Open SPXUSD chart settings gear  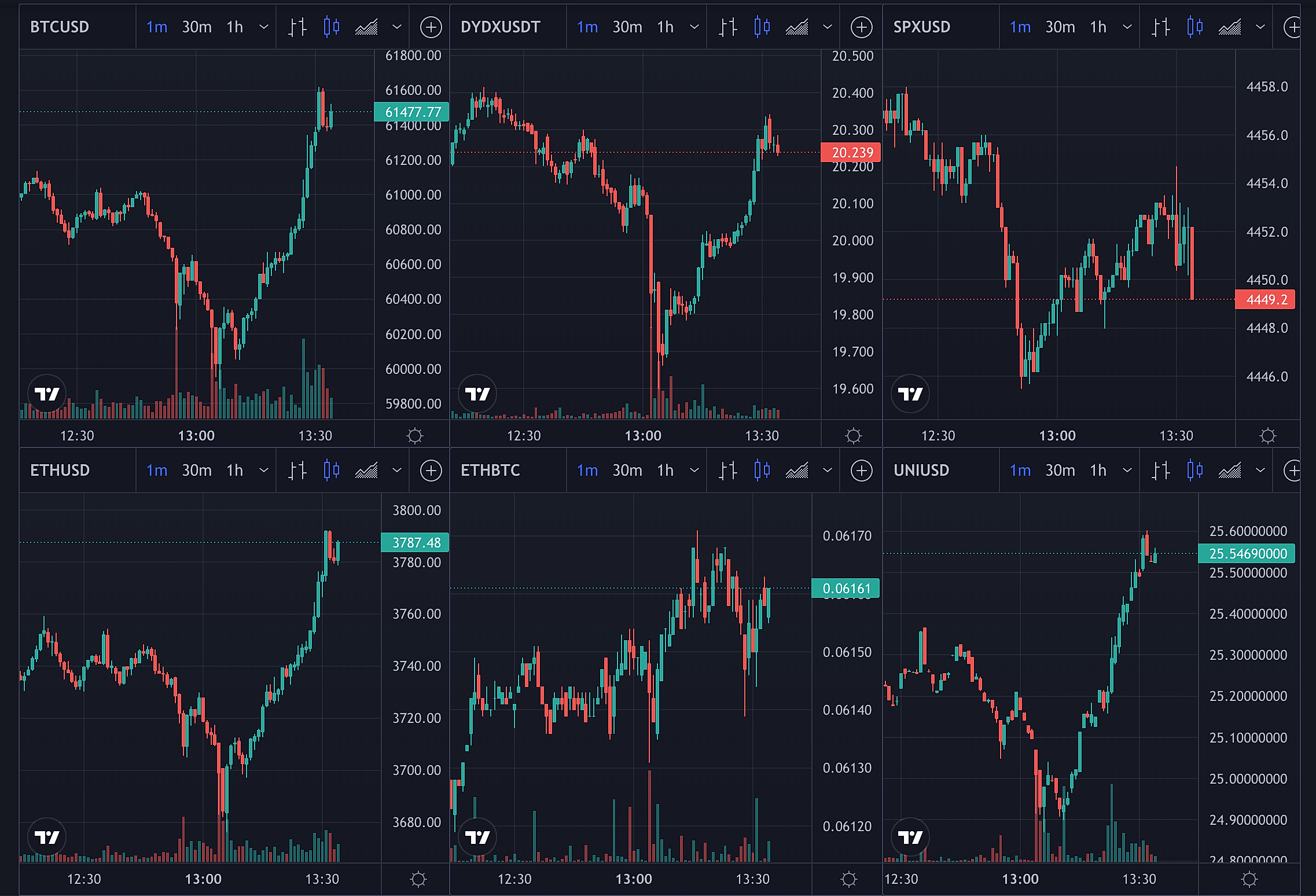pos(1268,436)
